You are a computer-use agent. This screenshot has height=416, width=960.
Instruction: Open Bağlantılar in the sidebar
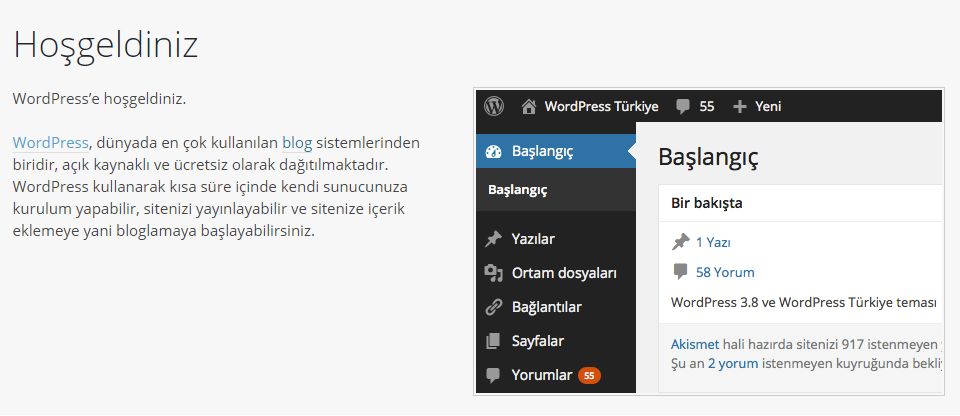(546, 307)
